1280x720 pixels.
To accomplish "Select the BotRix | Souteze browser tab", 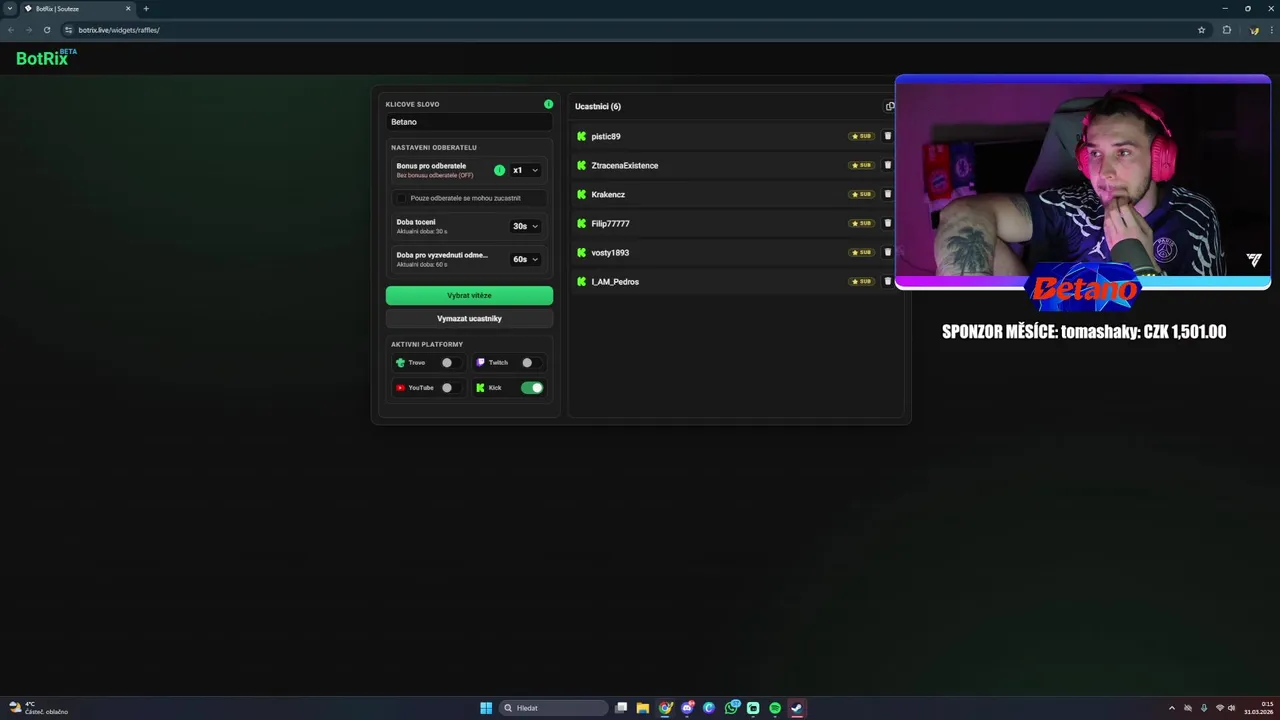I will click(x=78, y=9).
